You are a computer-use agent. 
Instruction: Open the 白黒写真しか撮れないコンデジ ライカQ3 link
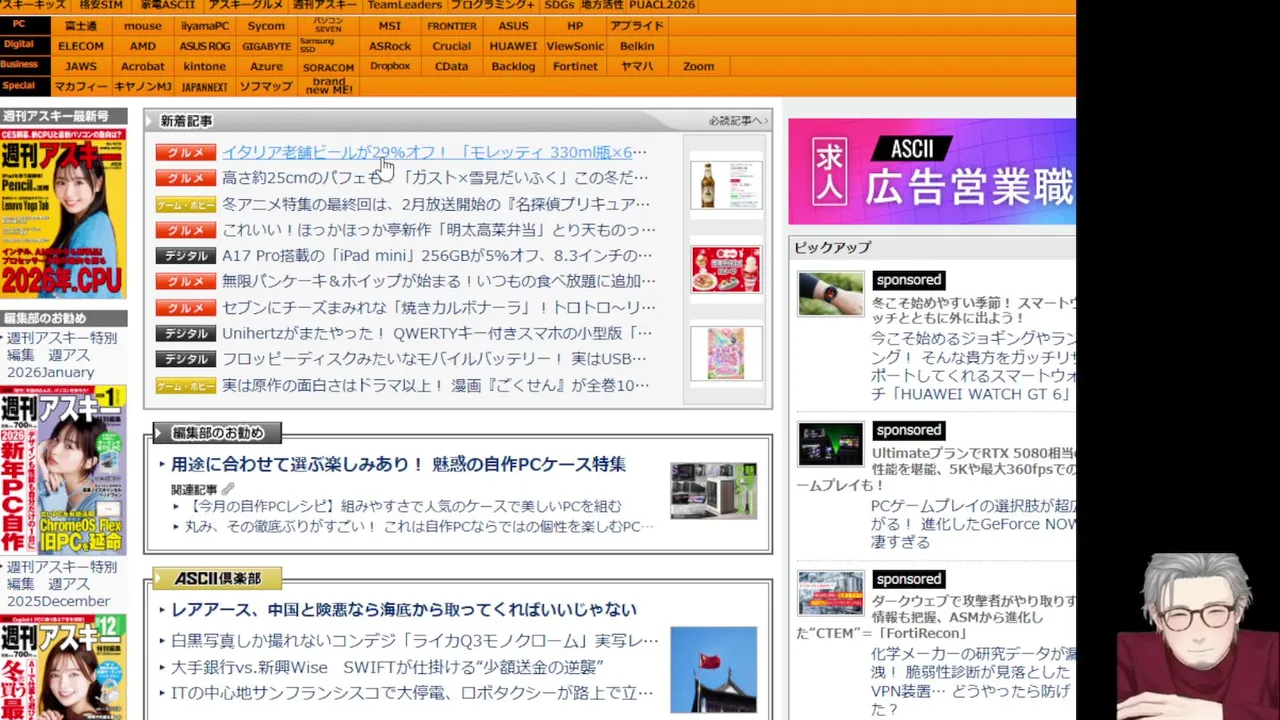click(415, 641)
